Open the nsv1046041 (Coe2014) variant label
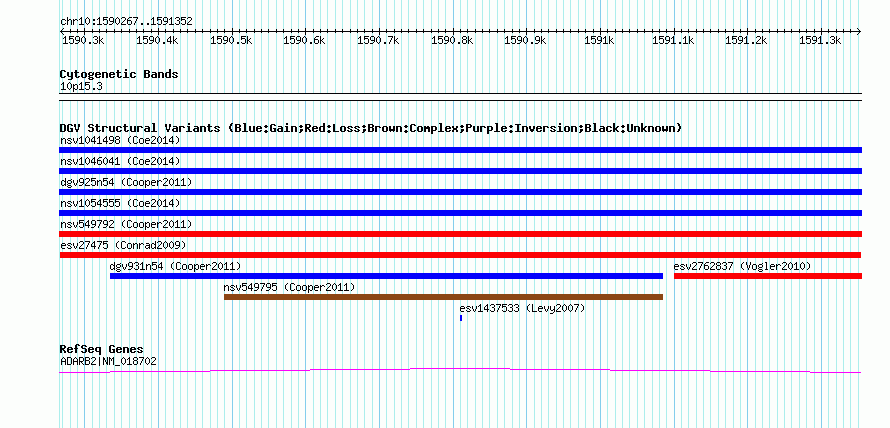The height and width of the screenshot is (428, 890). pyautogui.click(x=120, y=161)
